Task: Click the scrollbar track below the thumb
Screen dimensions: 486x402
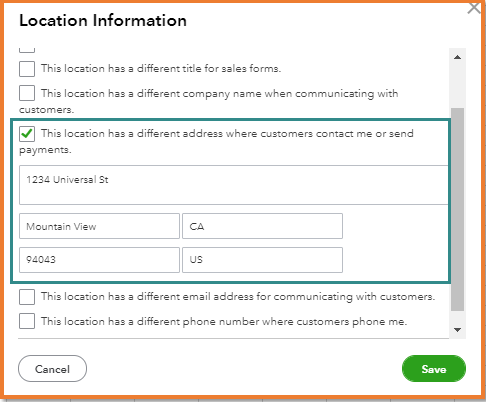Action: pos(457,317)
